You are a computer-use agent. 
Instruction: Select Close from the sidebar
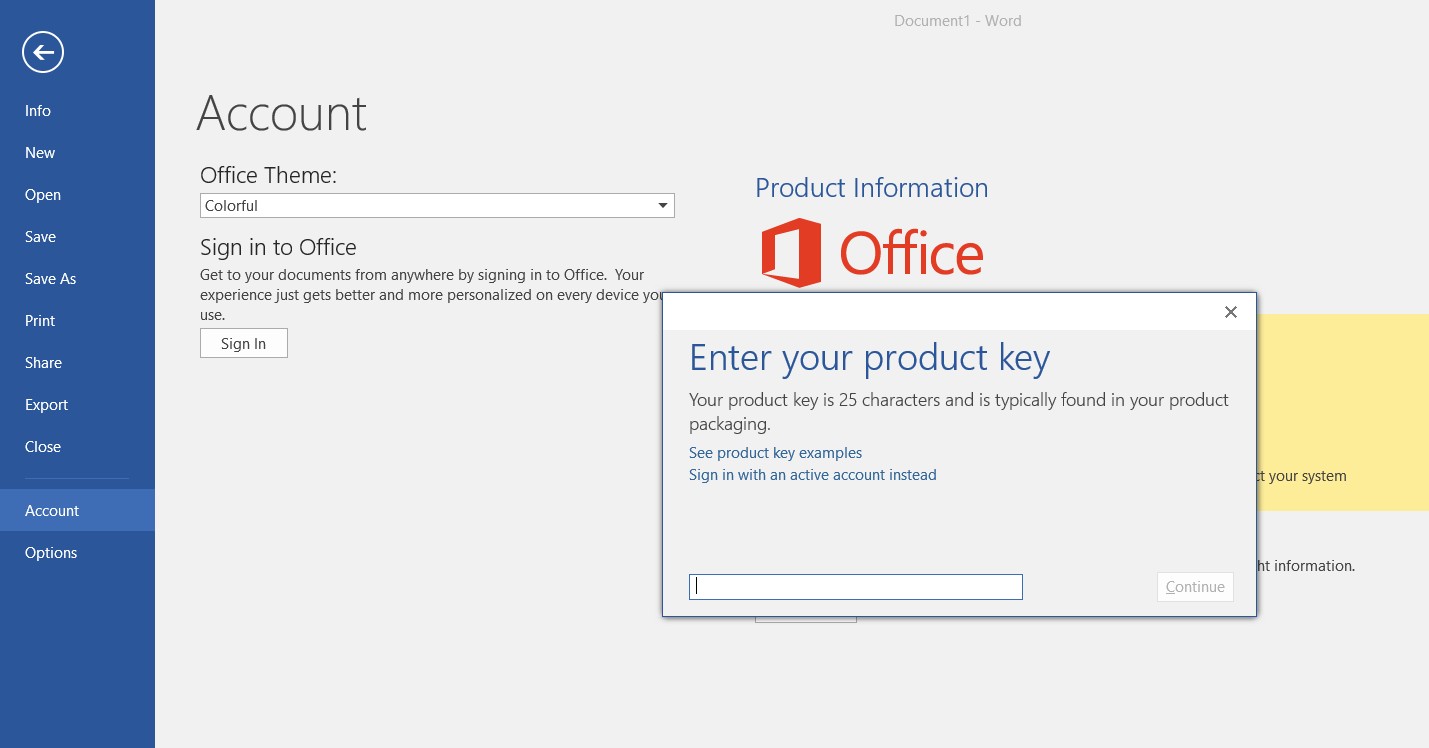coord(42,446)
